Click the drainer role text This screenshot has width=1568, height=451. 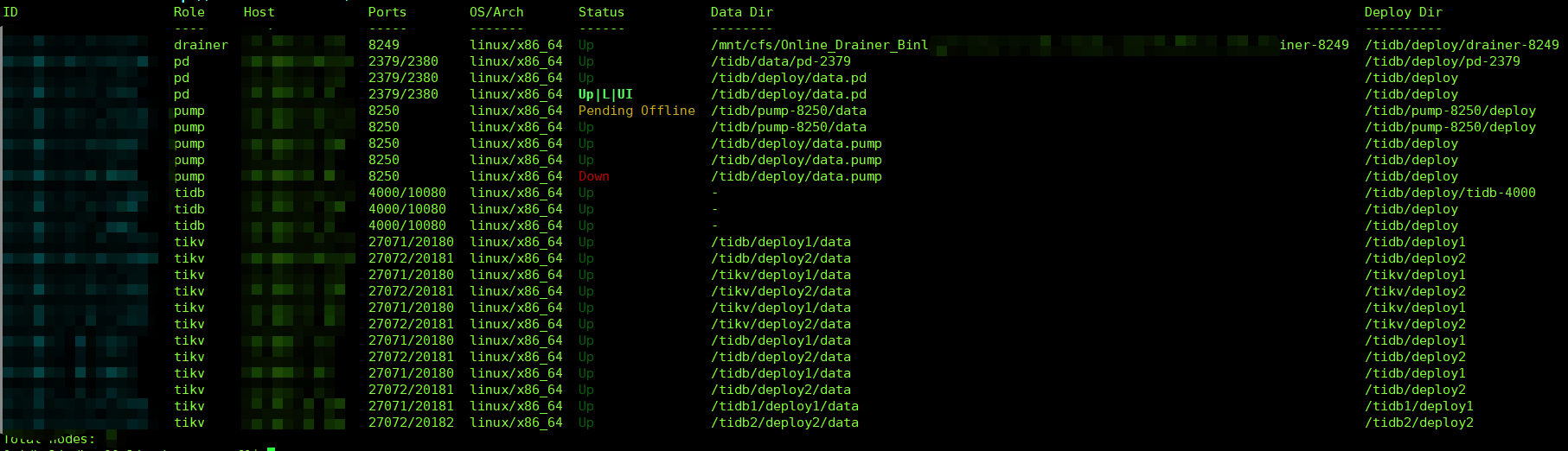click(x=201, y=45)
